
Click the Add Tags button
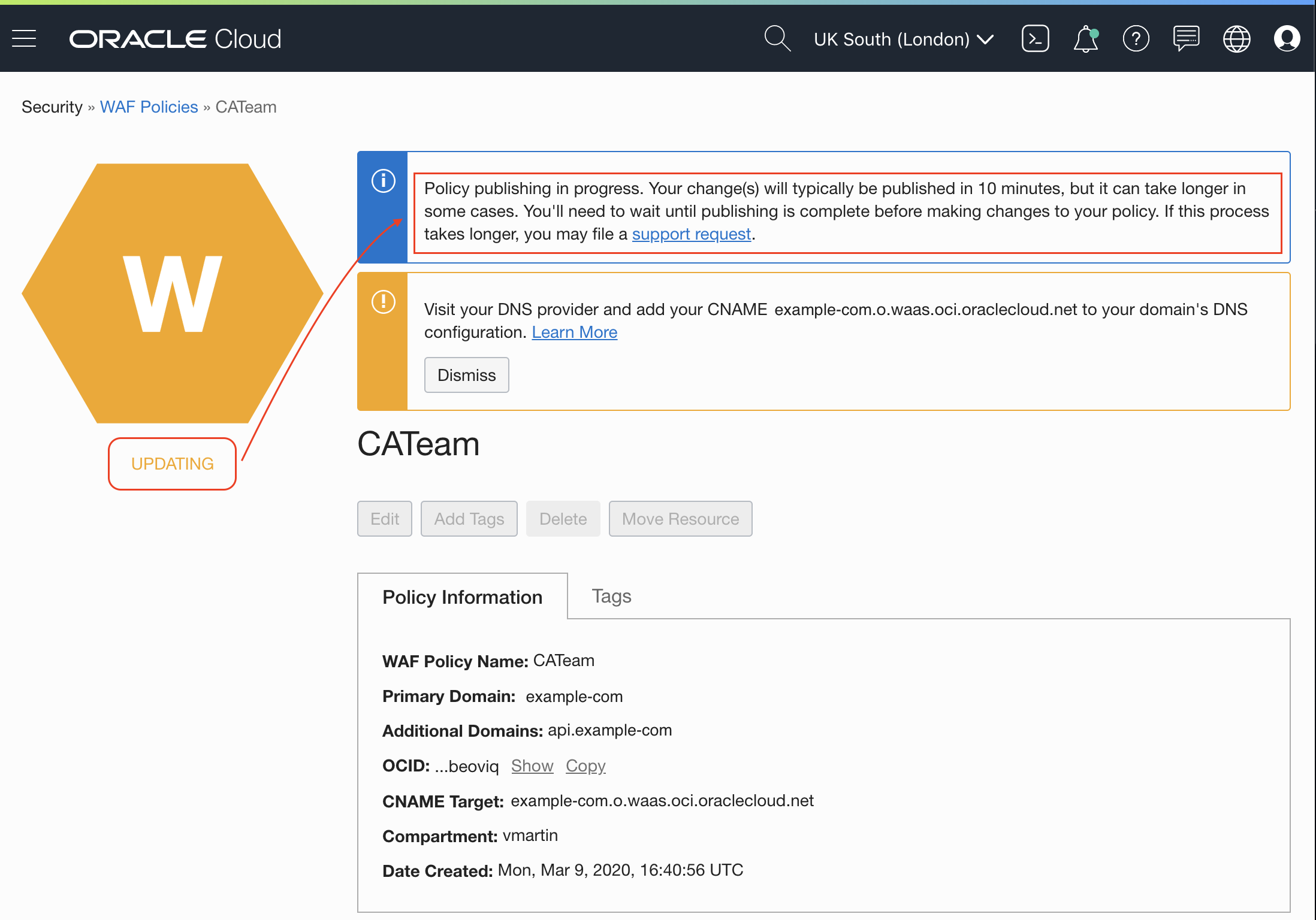(x=469, y=519)
